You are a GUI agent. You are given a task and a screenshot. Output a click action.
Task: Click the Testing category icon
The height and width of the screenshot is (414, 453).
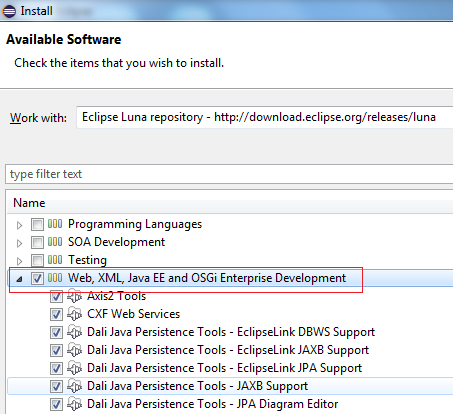(55, 260)
